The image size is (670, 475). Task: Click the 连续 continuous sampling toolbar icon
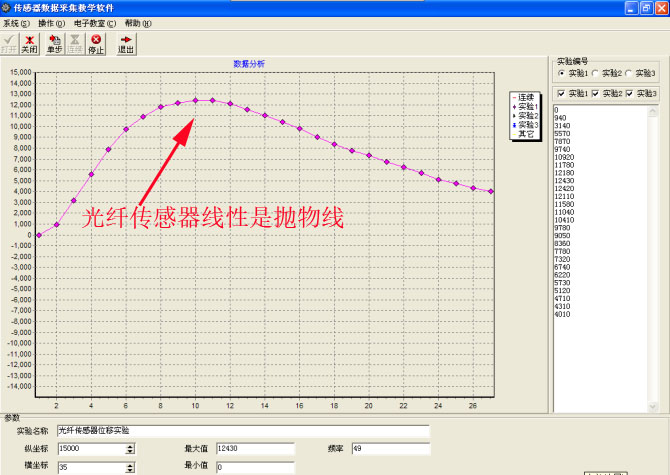75,43
